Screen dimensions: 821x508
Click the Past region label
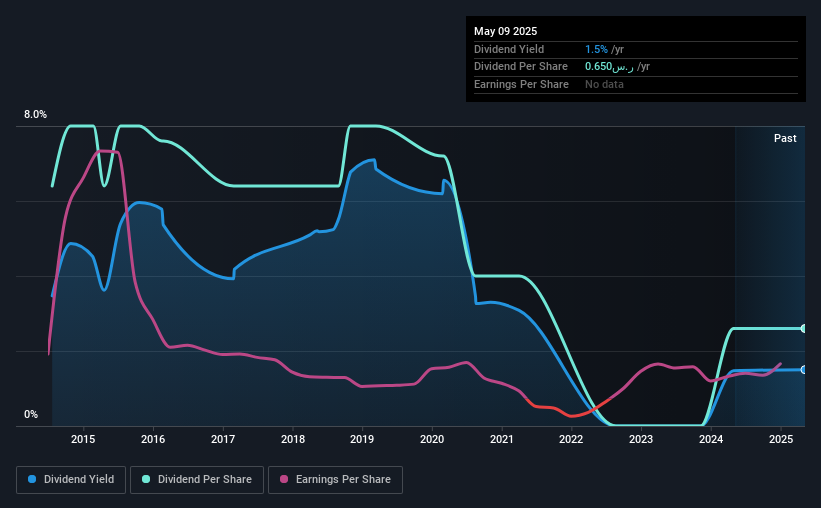785,138
